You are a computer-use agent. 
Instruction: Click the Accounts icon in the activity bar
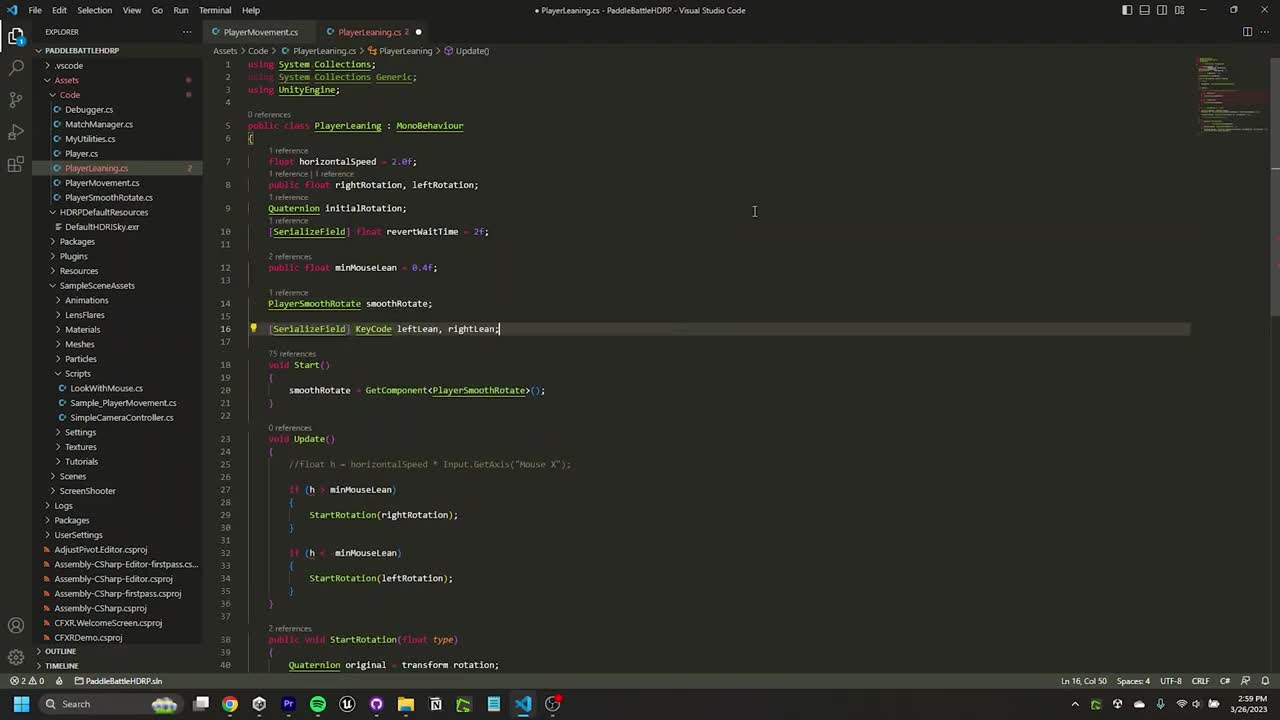[15, 625]
